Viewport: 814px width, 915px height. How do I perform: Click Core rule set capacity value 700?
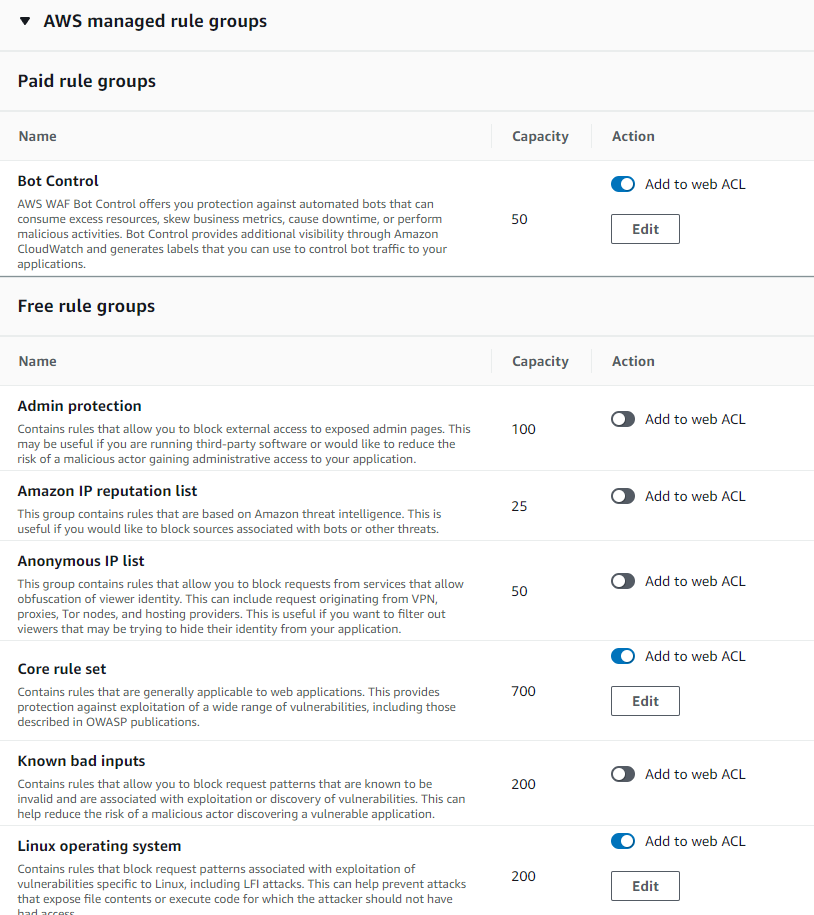tap(523, 692)
